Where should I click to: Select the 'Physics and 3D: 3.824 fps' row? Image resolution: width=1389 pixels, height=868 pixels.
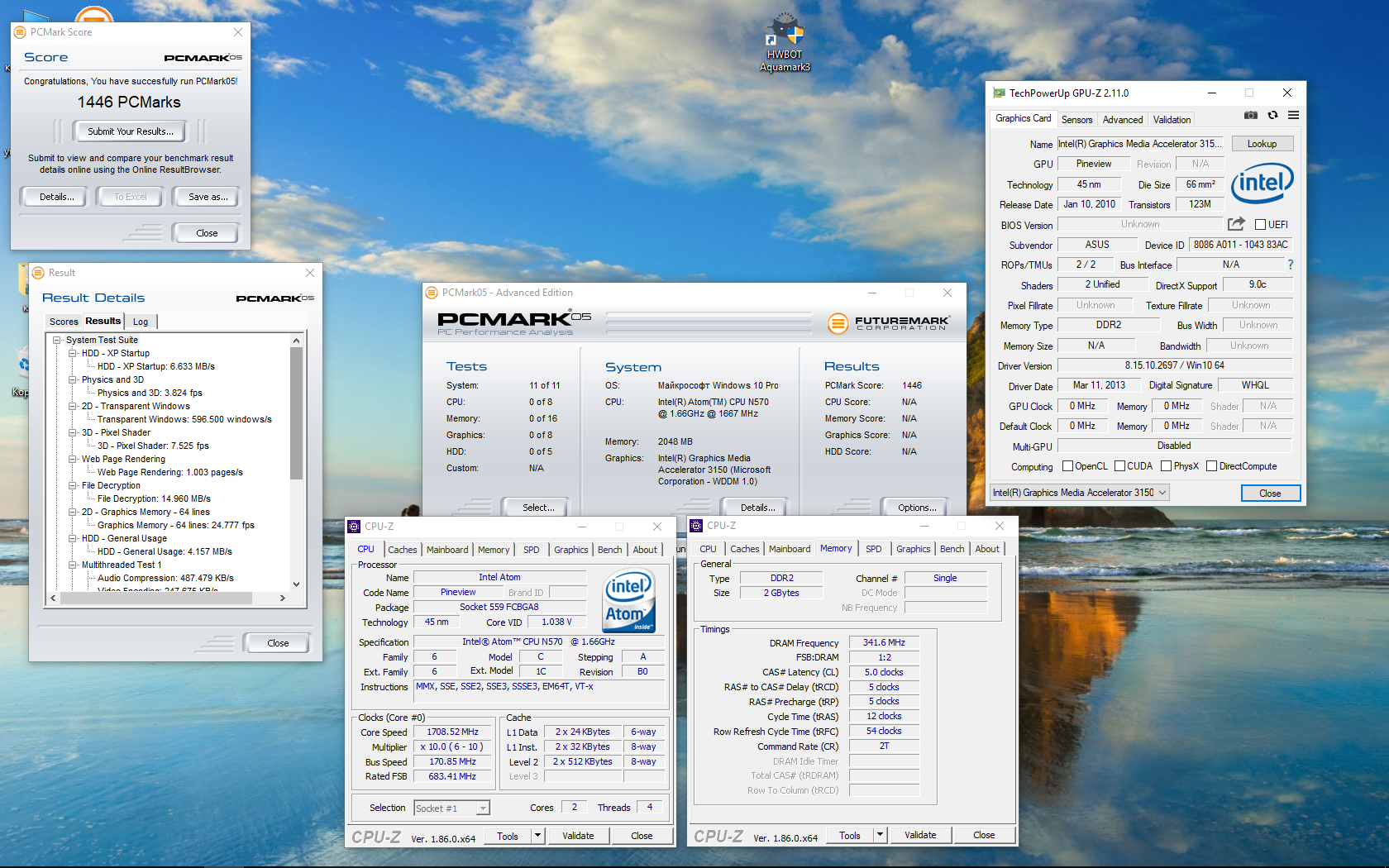150,393
